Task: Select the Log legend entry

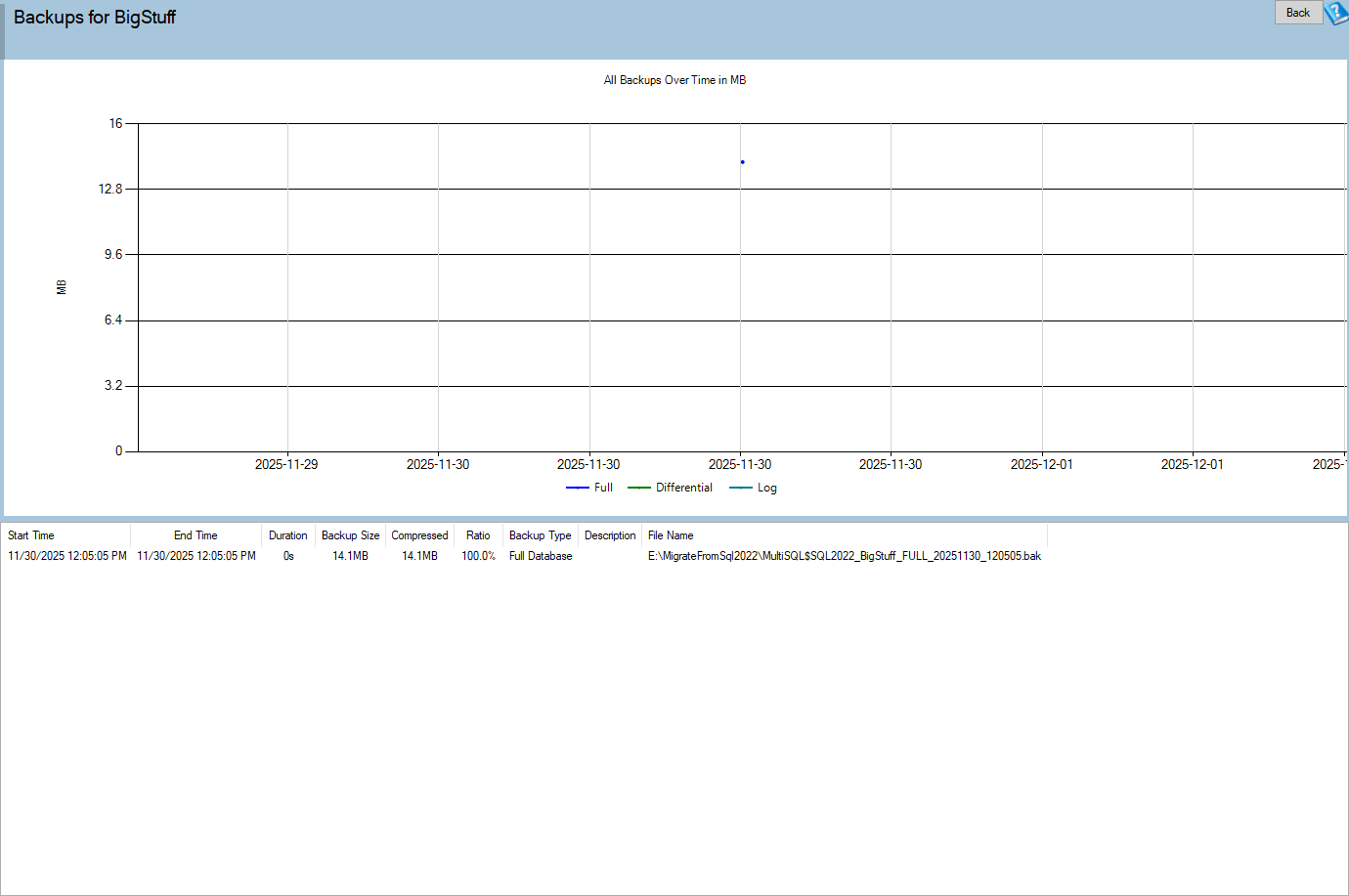Action: (753, 488)
